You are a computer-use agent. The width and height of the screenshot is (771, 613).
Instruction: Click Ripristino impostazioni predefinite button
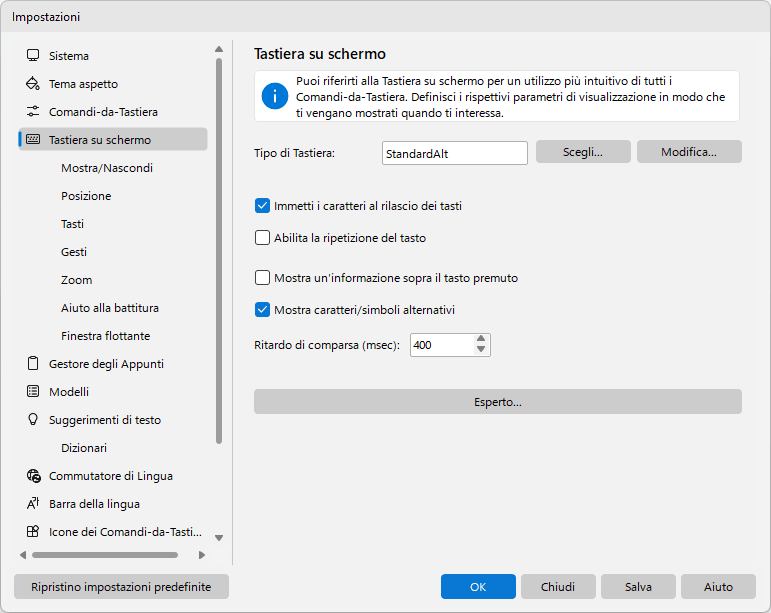(x=121, y=586)
